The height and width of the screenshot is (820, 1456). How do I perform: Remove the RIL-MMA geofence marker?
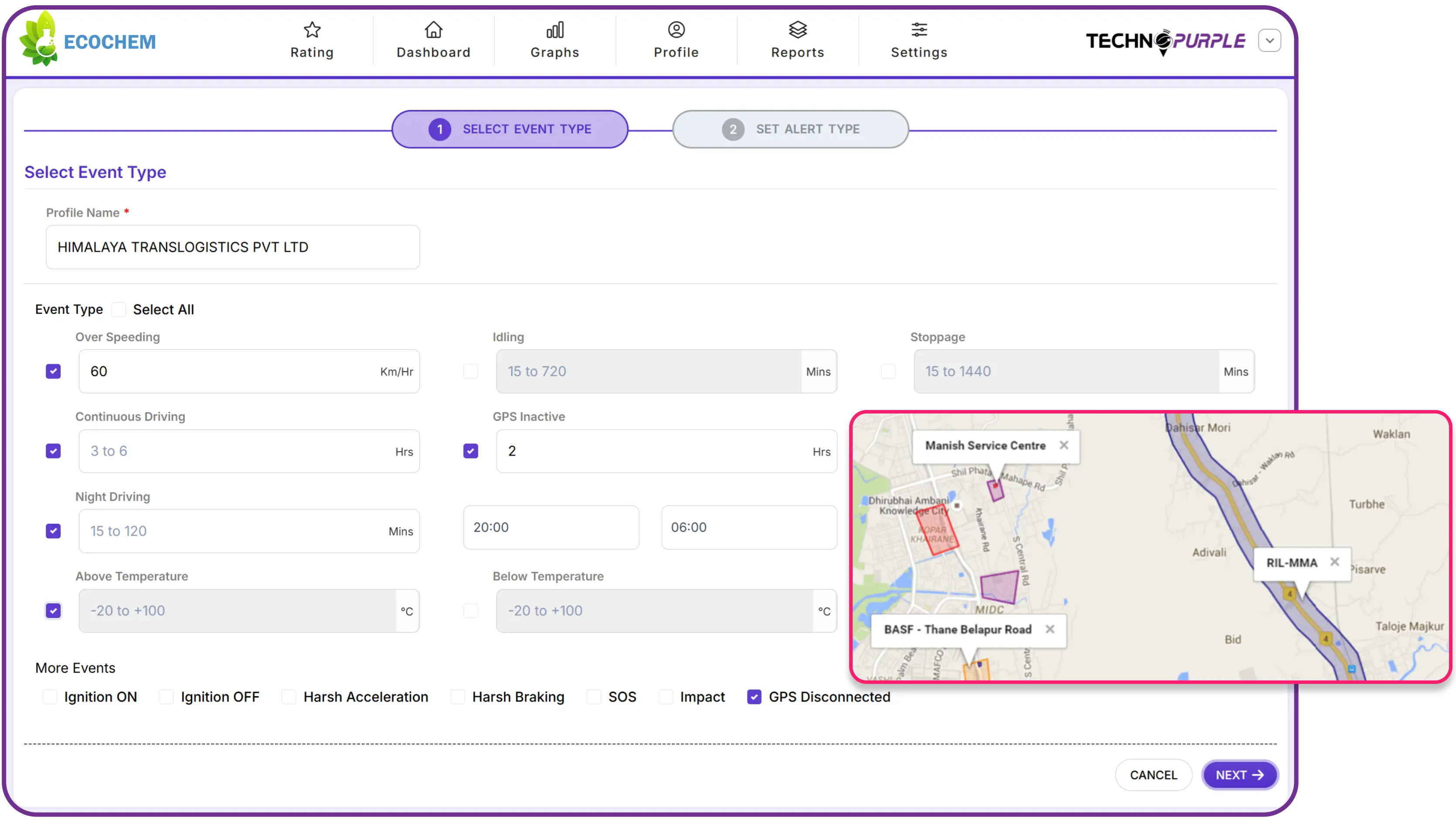(x=1336, y=561)
